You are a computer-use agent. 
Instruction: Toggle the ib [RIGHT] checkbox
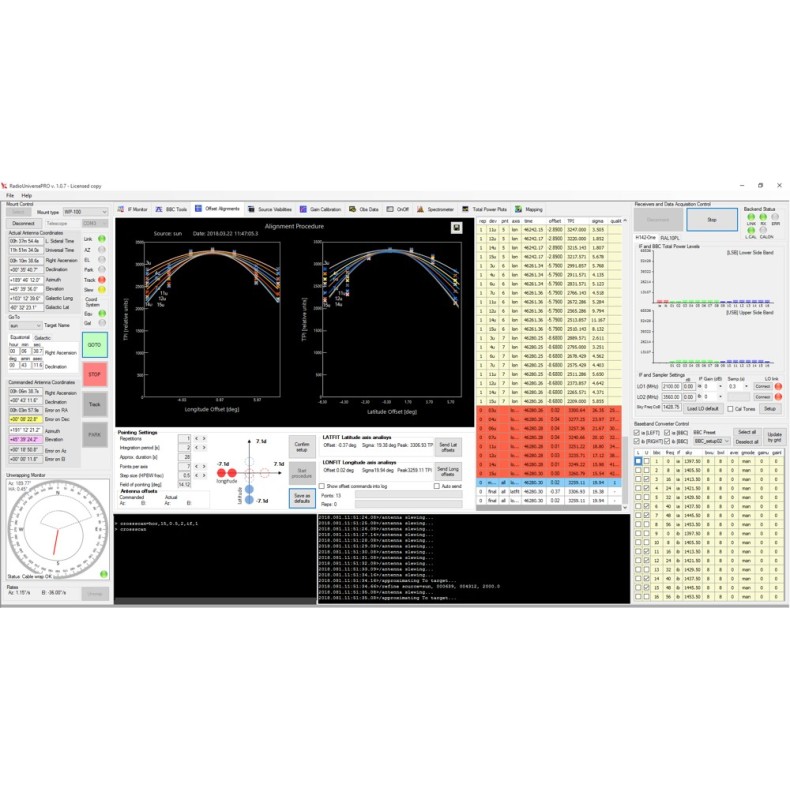coord(637,441)
